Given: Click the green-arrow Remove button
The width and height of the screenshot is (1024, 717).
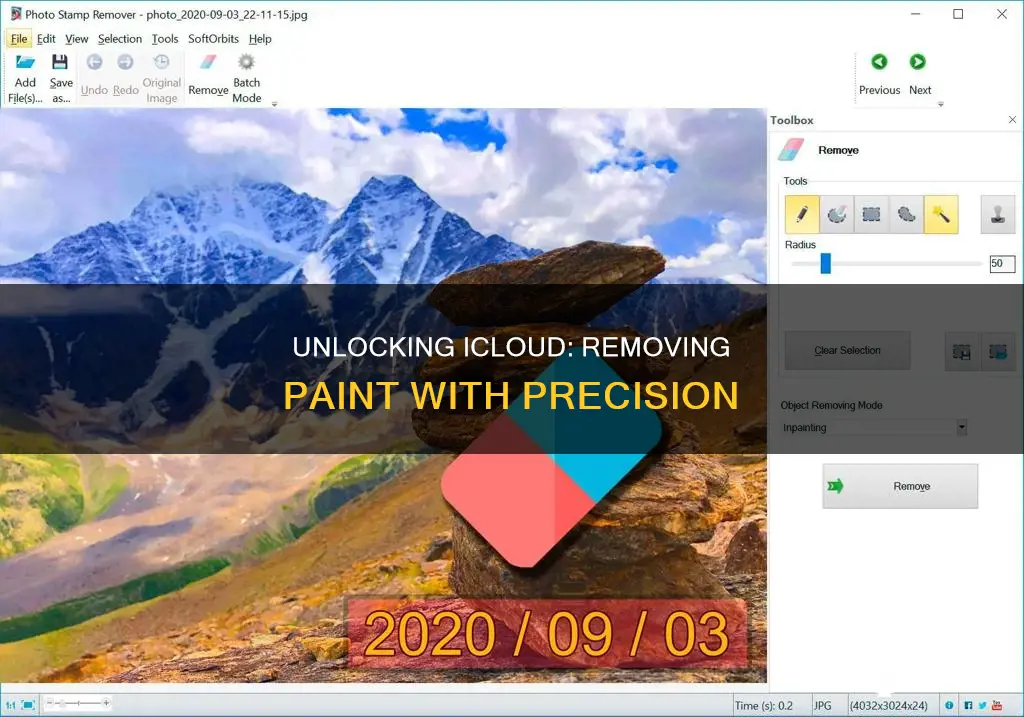Looking at the screenshot, I should (x=900, y=486).
